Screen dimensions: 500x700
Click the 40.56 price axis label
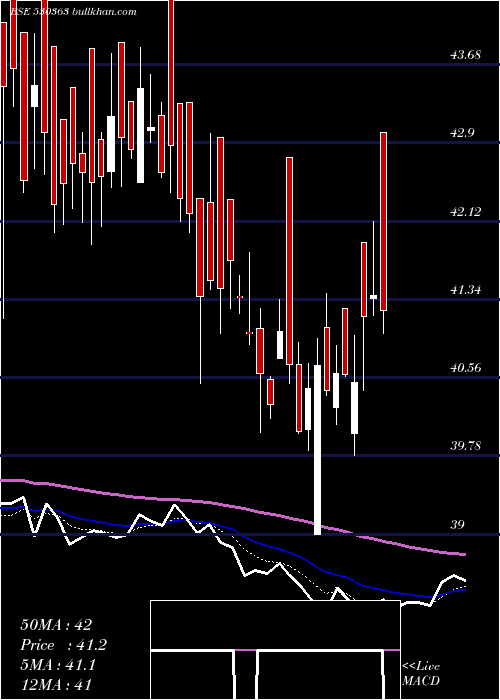pyautogui.click(x=466, y=368)
